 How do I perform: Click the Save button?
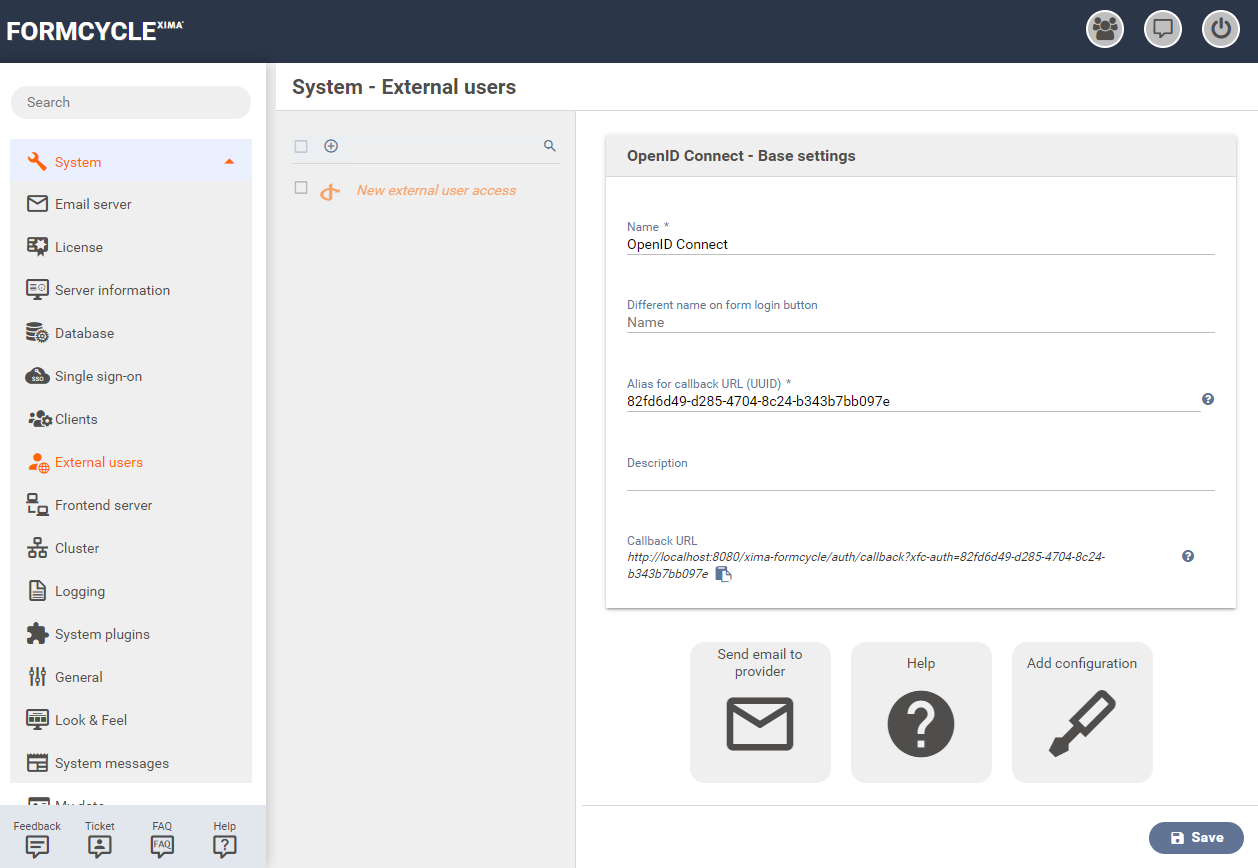(1196, 838)
